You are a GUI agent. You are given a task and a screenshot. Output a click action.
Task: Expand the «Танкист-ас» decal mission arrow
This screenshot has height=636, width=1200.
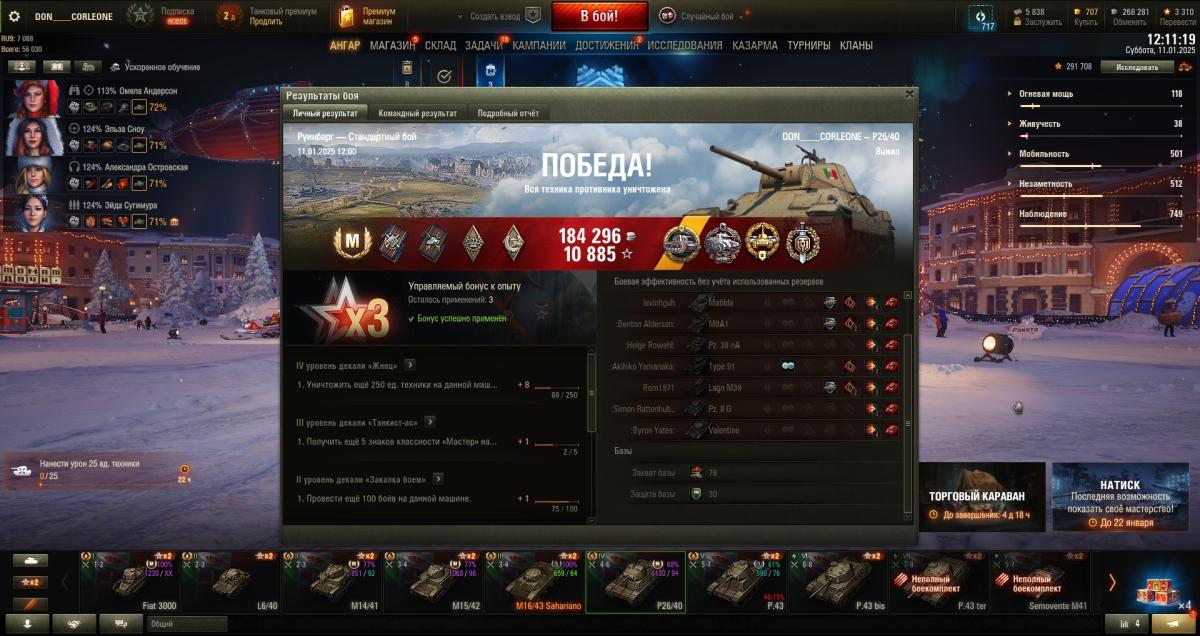point(430,422)
